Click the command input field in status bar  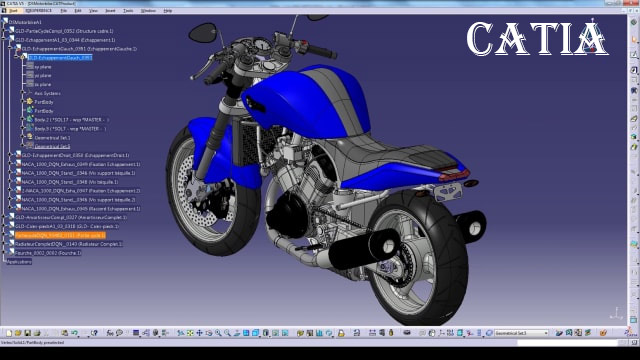click(567, 343)
